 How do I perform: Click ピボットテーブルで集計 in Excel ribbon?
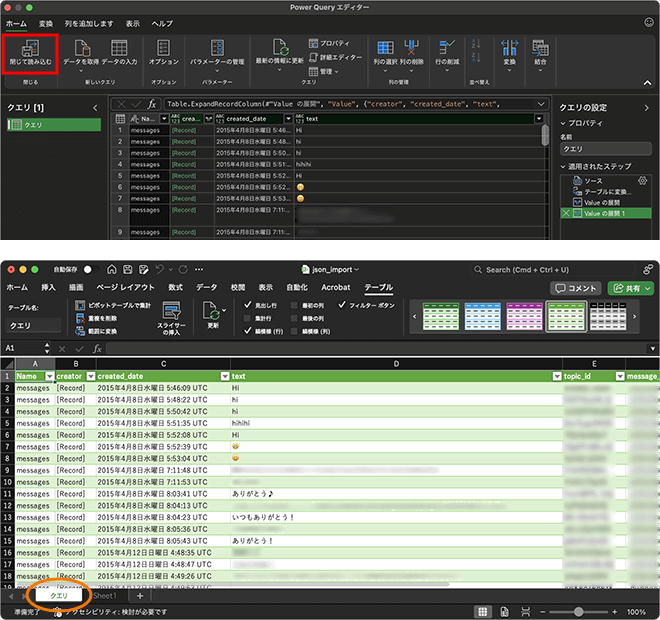pos(113,305)
